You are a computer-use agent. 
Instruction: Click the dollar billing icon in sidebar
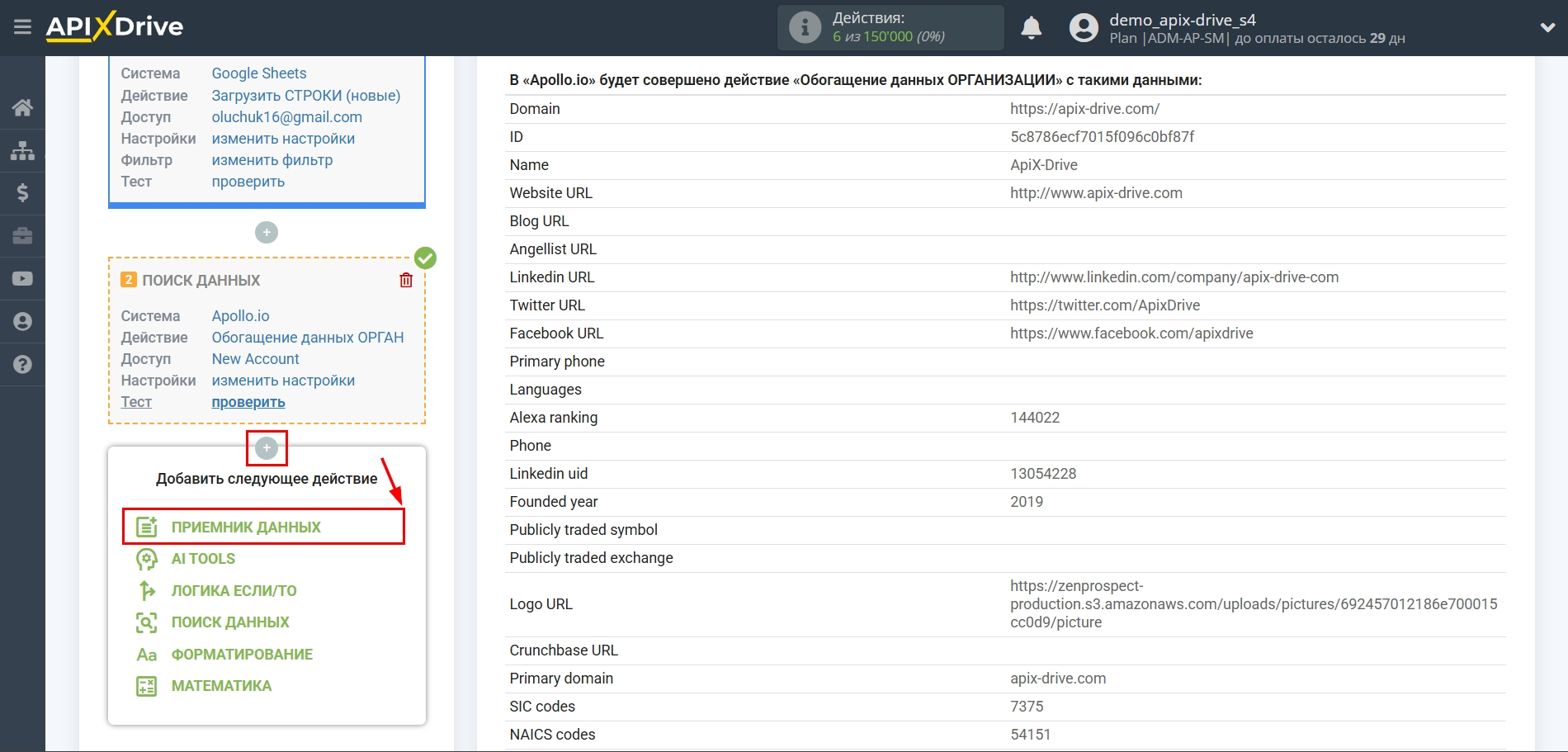coord(22,193)
